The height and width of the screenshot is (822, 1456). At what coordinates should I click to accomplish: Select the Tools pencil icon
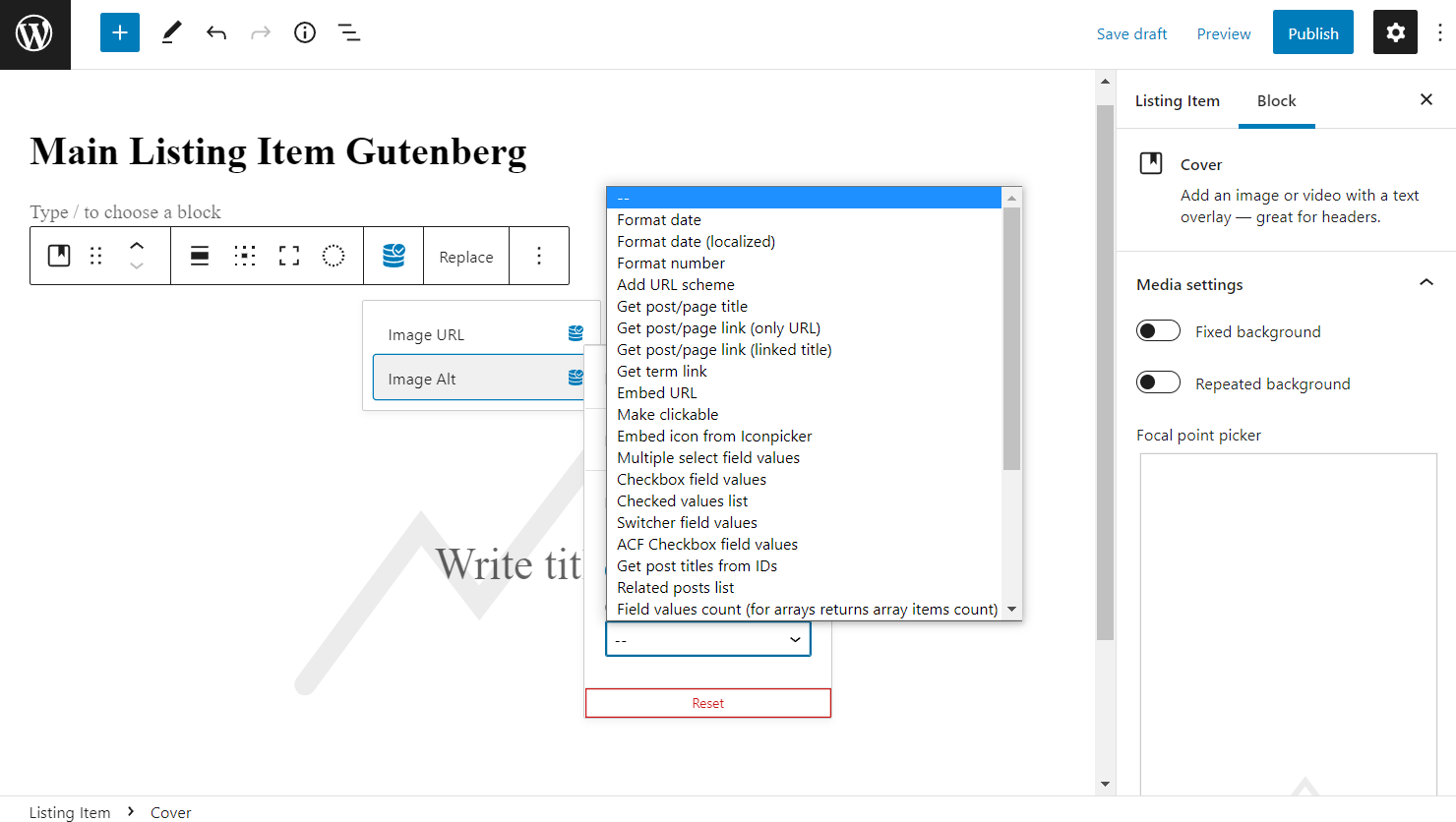point(171,33)
